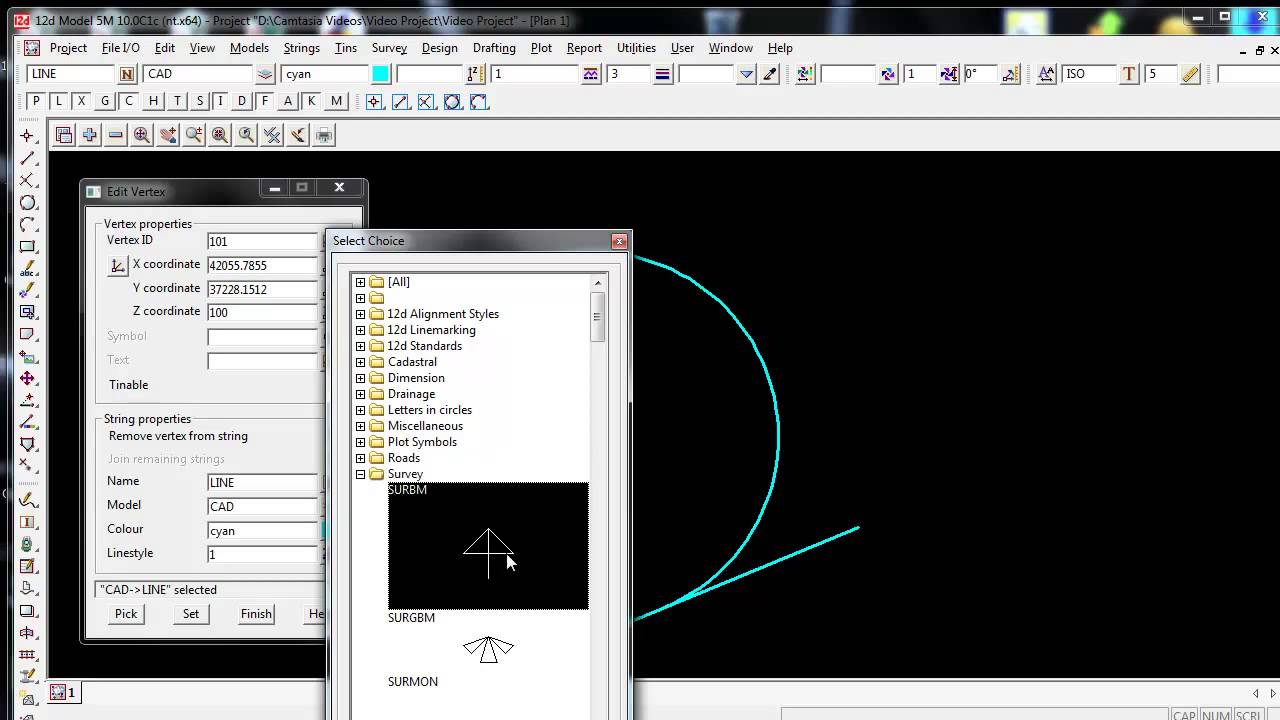Select the create line tool in left toolbar
Image resolution: width=1280 pixels, height=720 pixels.
tap(28, 158)
